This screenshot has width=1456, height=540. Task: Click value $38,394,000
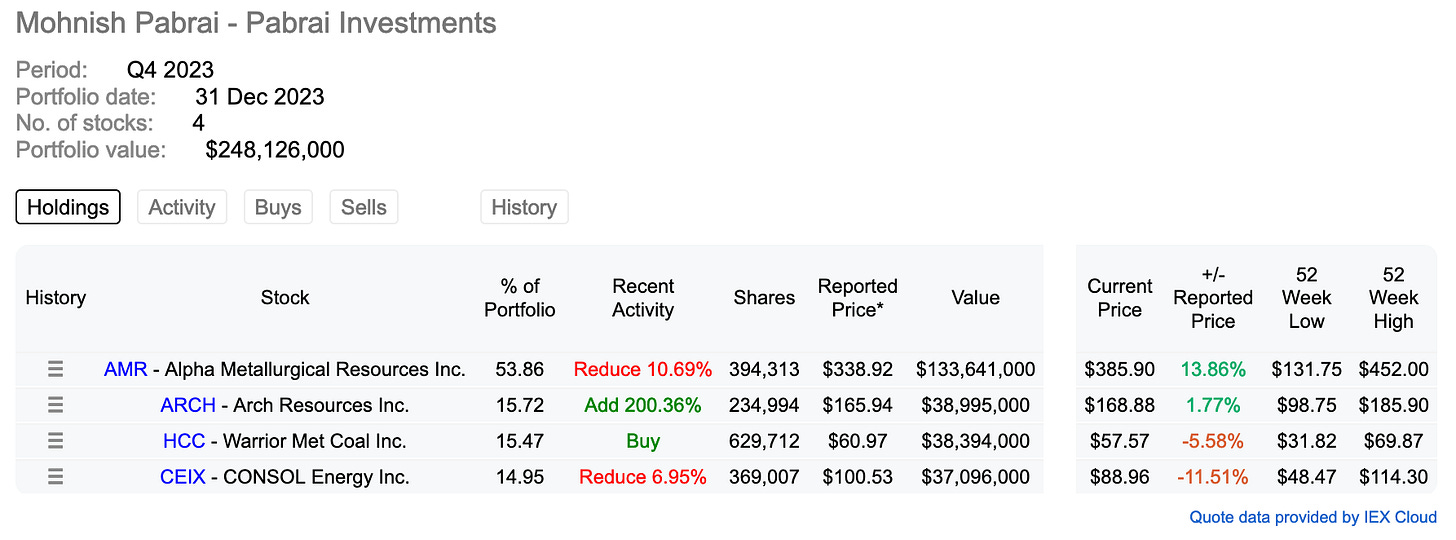(x=975, y=442)
